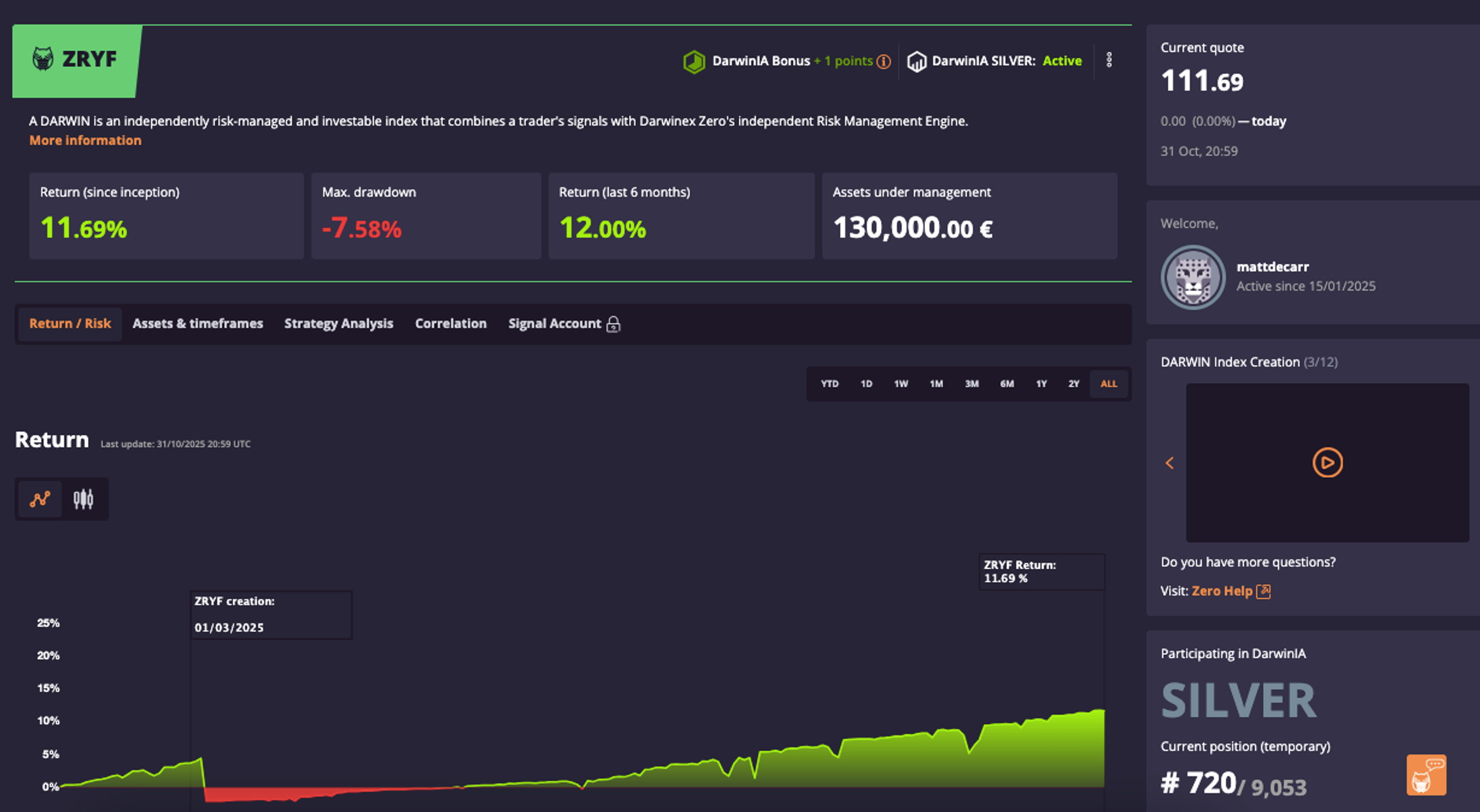Image resolution: width=1480 pixels, height=812 pixels.
Task: Switch to line chart view
Action: [x=40, y=499]
